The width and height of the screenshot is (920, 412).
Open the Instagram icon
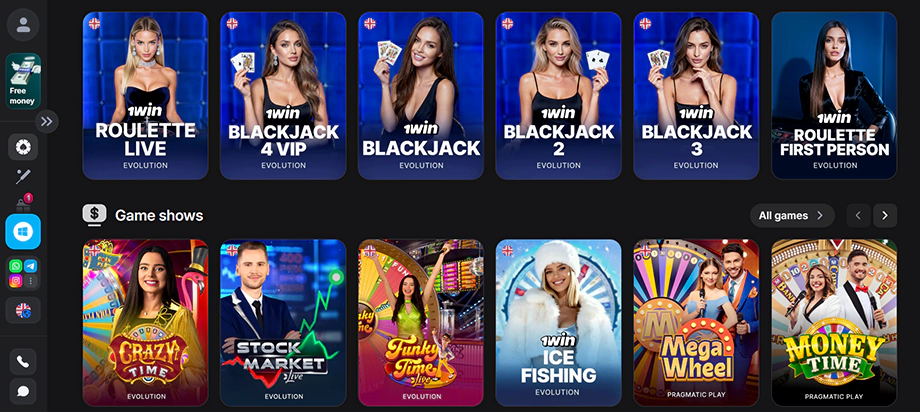tap(16, 281)
